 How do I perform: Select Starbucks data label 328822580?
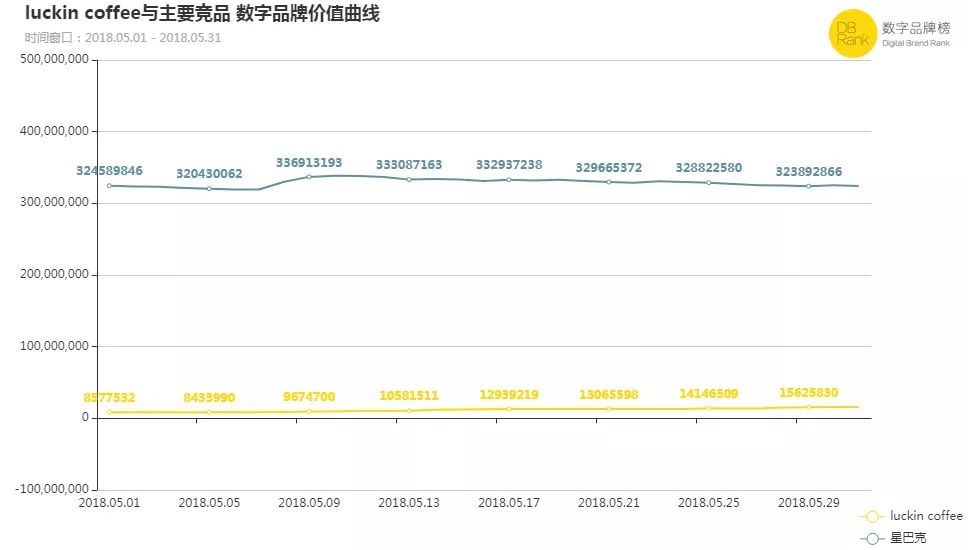709,167
